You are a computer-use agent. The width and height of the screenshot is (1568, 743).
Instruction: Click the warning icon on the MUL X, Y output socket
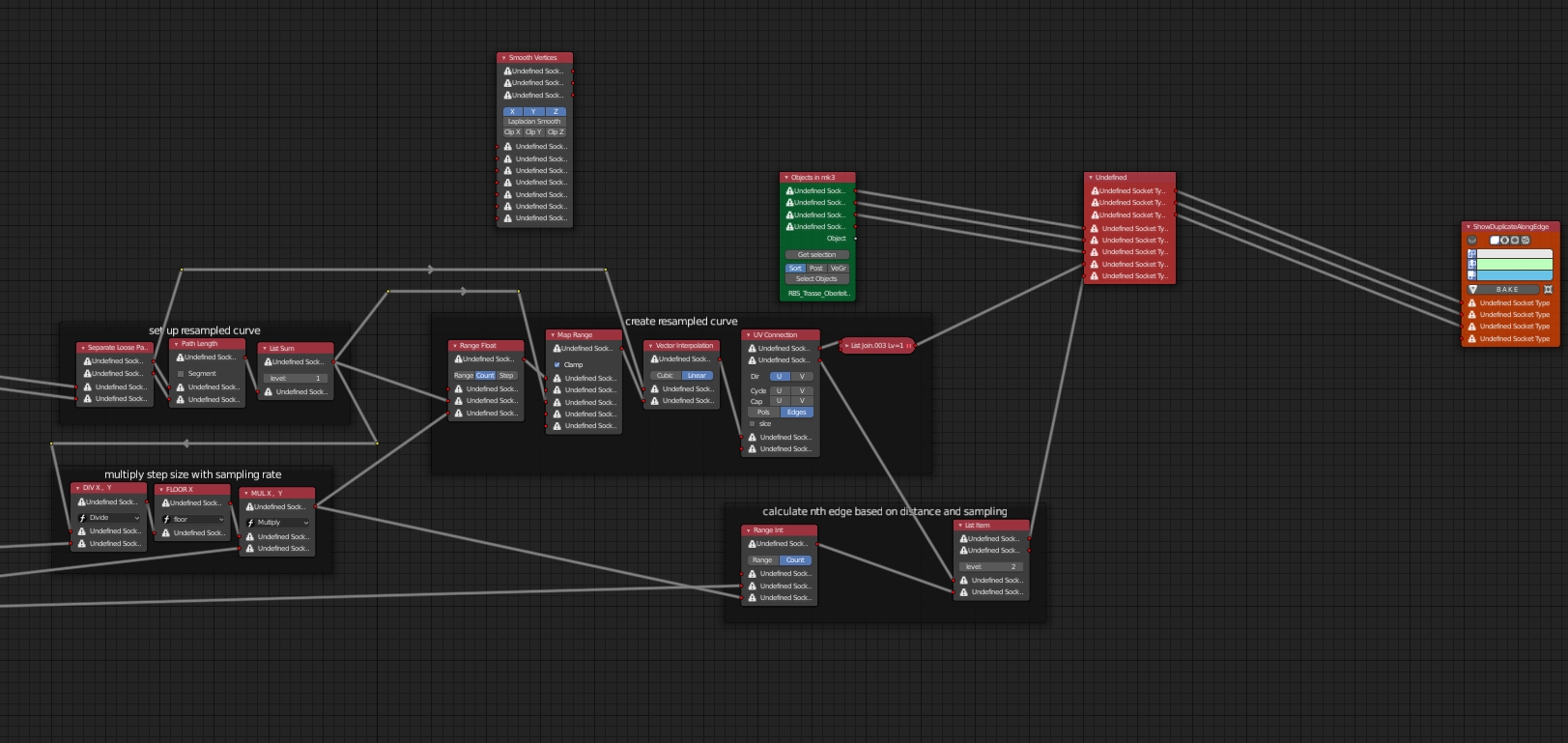[249, 507]
